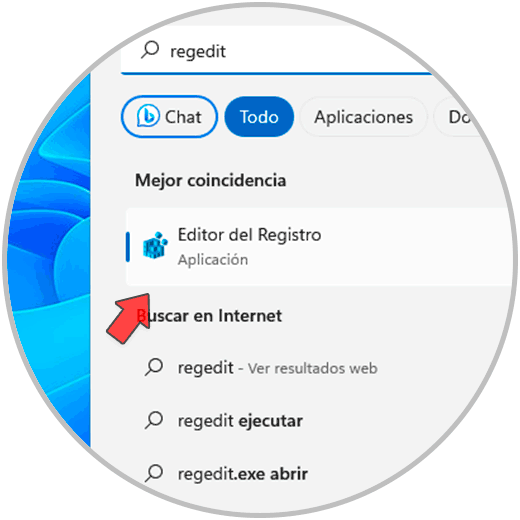Click the magnifier beside regedit.exe abrir

[154, 473]
